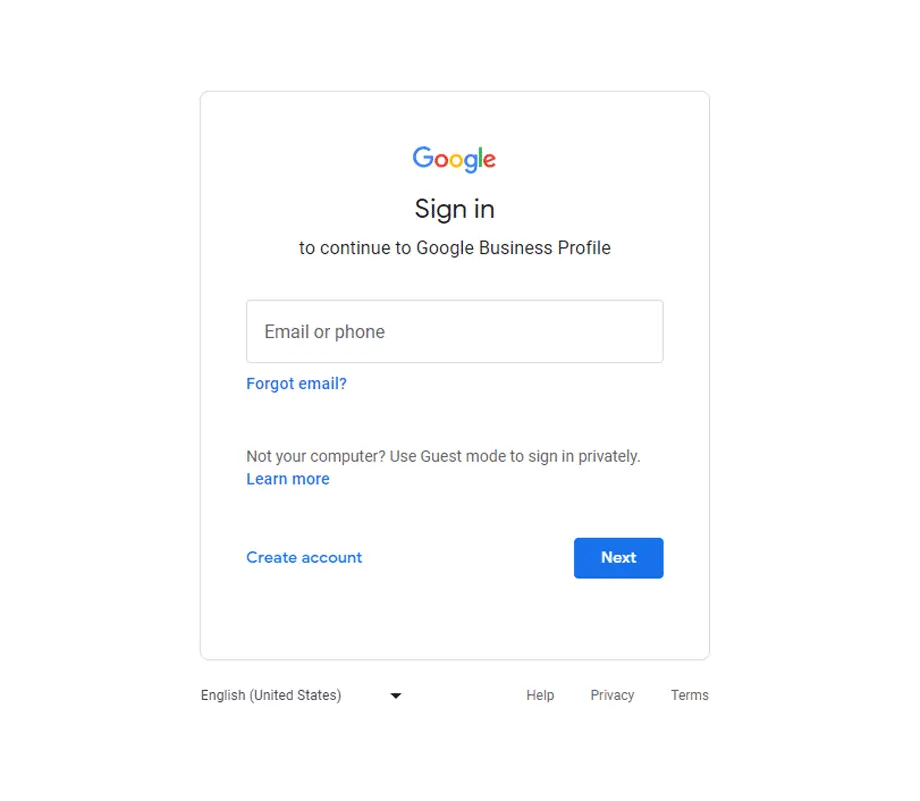Viewport: 920px width, 801px height.
Task: Open the Forgot email? link
Action: point(296,384)
